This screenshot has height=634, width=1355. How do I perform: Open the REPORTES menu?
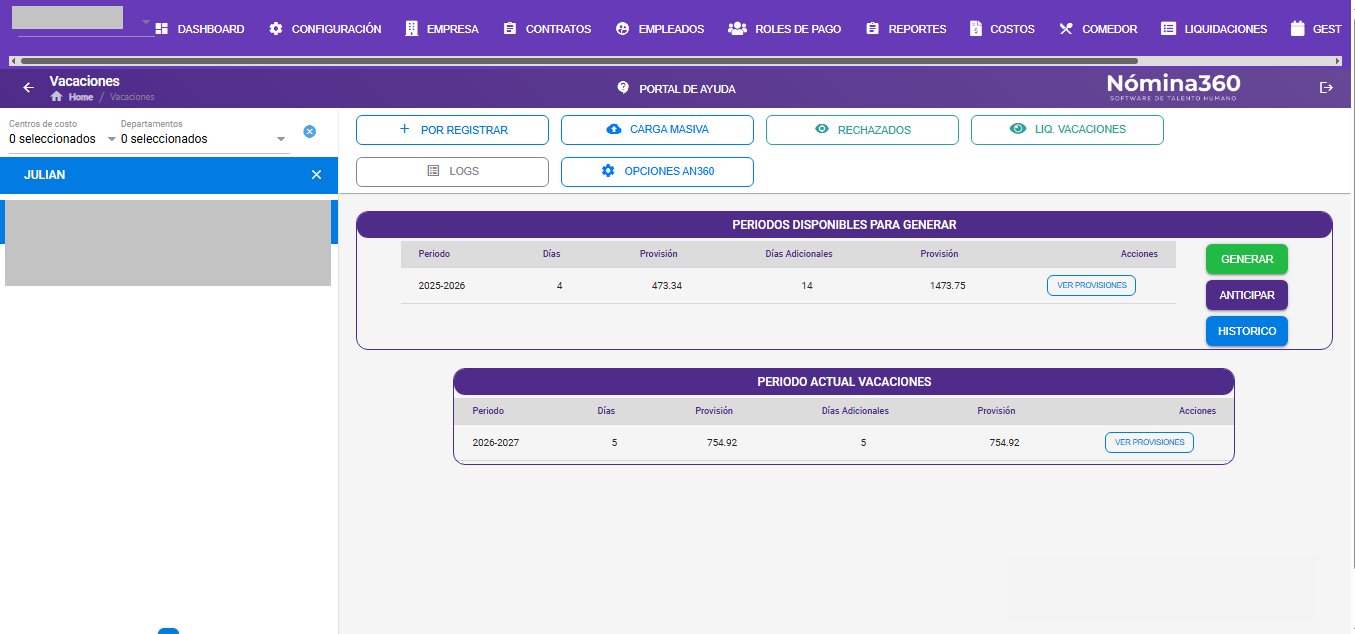905,29
